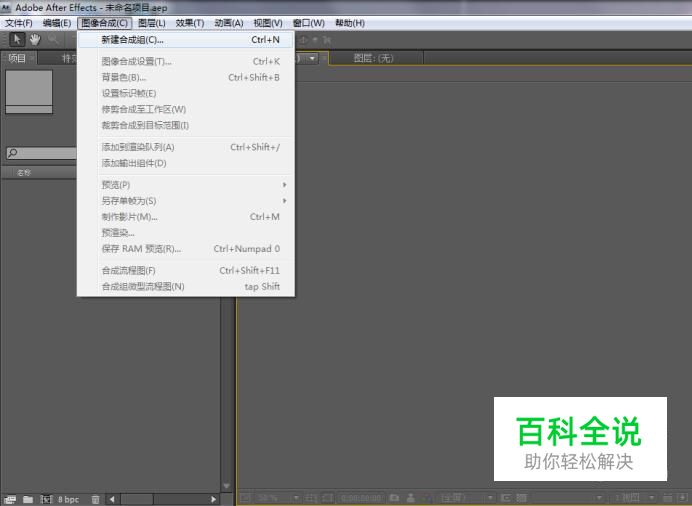Open the 文件(F) menu
Screen dimensions: 692x506
coord(19,23)
